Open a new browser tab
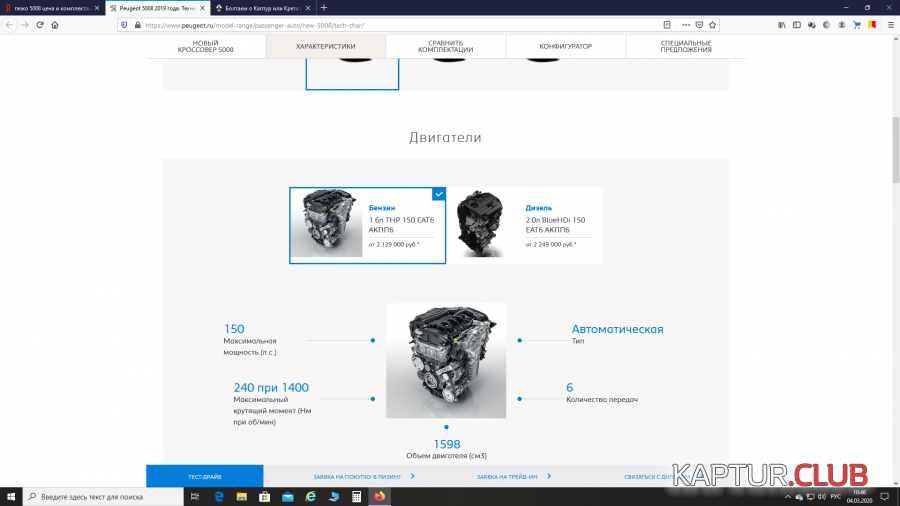900x506 pixels. click(x=324, y=8)
